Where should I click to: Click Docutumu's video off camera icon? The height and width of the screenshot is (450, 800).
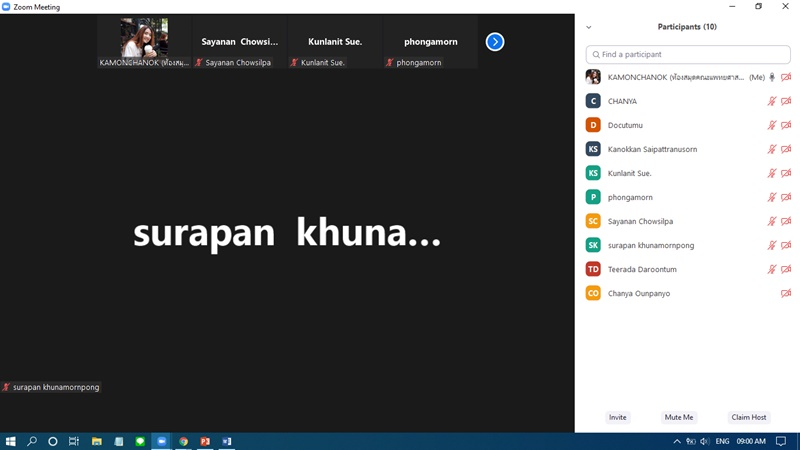[786, 125]
